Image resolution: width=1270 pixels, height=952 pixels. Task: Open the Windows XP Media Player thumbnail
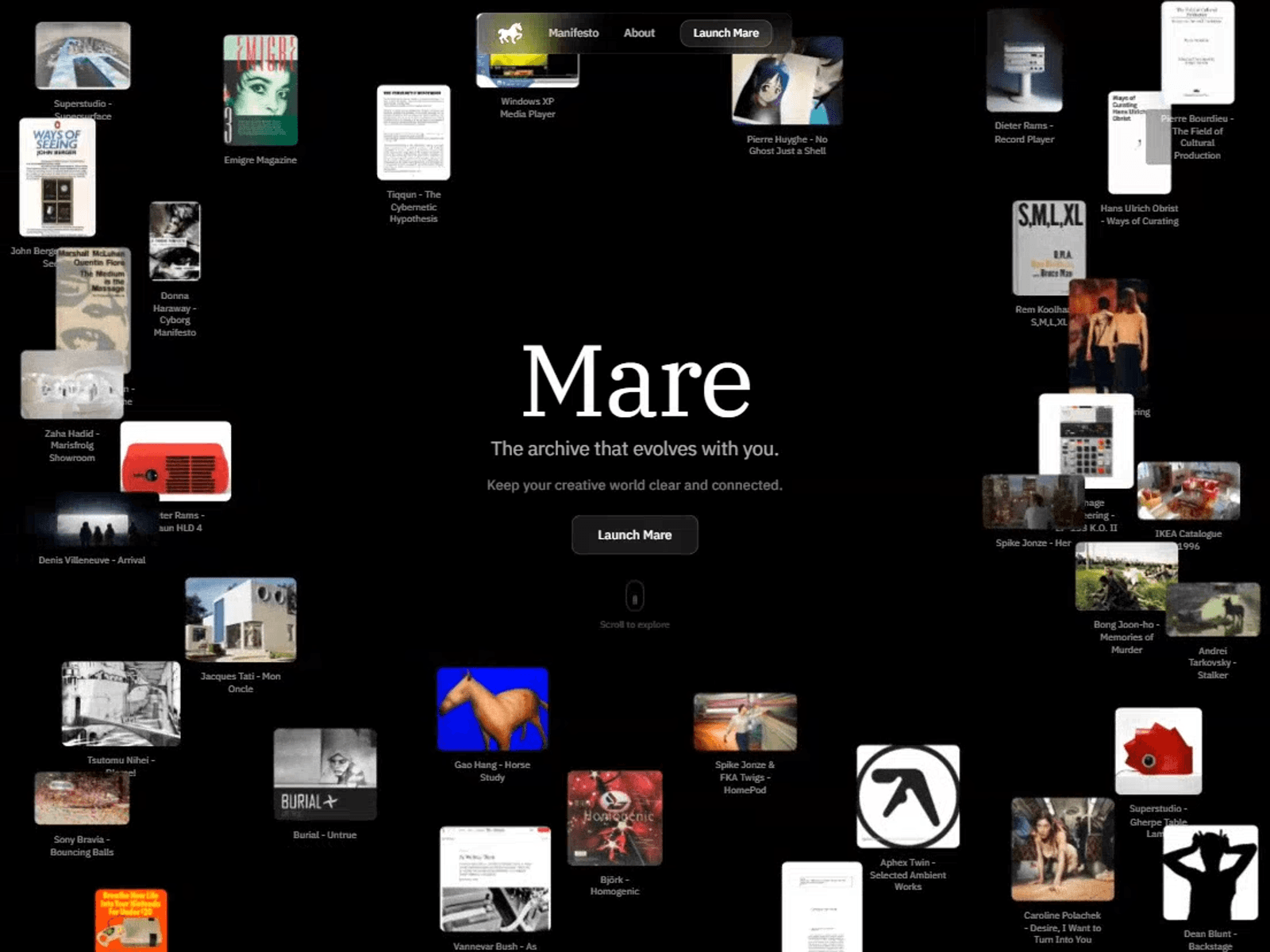527,70
